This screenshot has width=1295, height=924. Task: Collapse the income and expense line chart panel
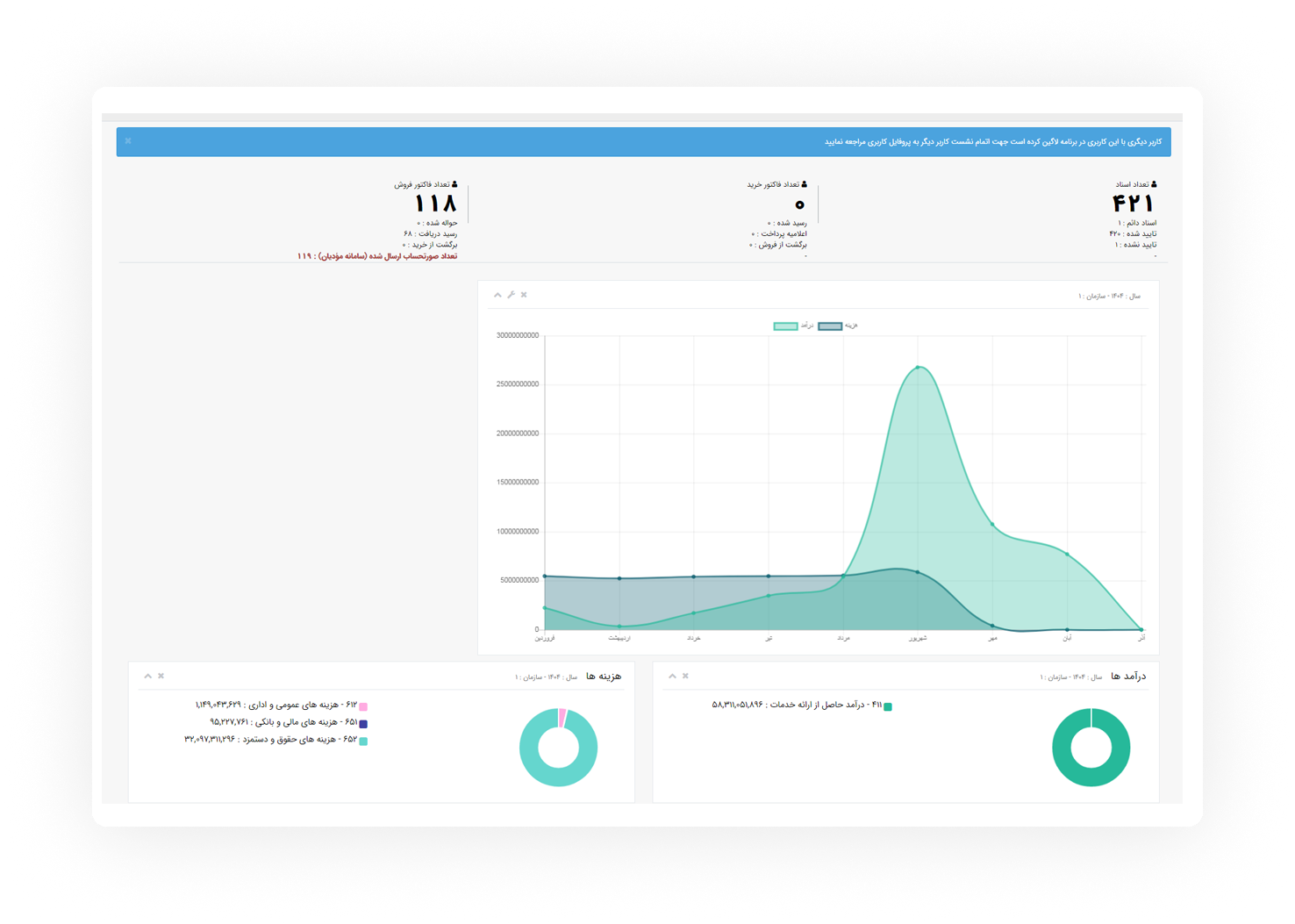497,295
